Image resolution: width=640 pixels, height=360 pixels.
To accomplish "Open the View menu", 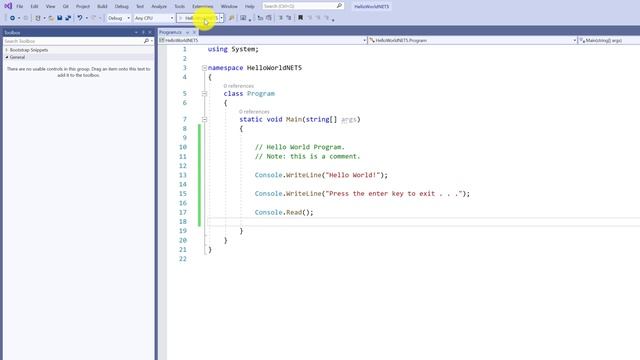I will coord(50,7).
